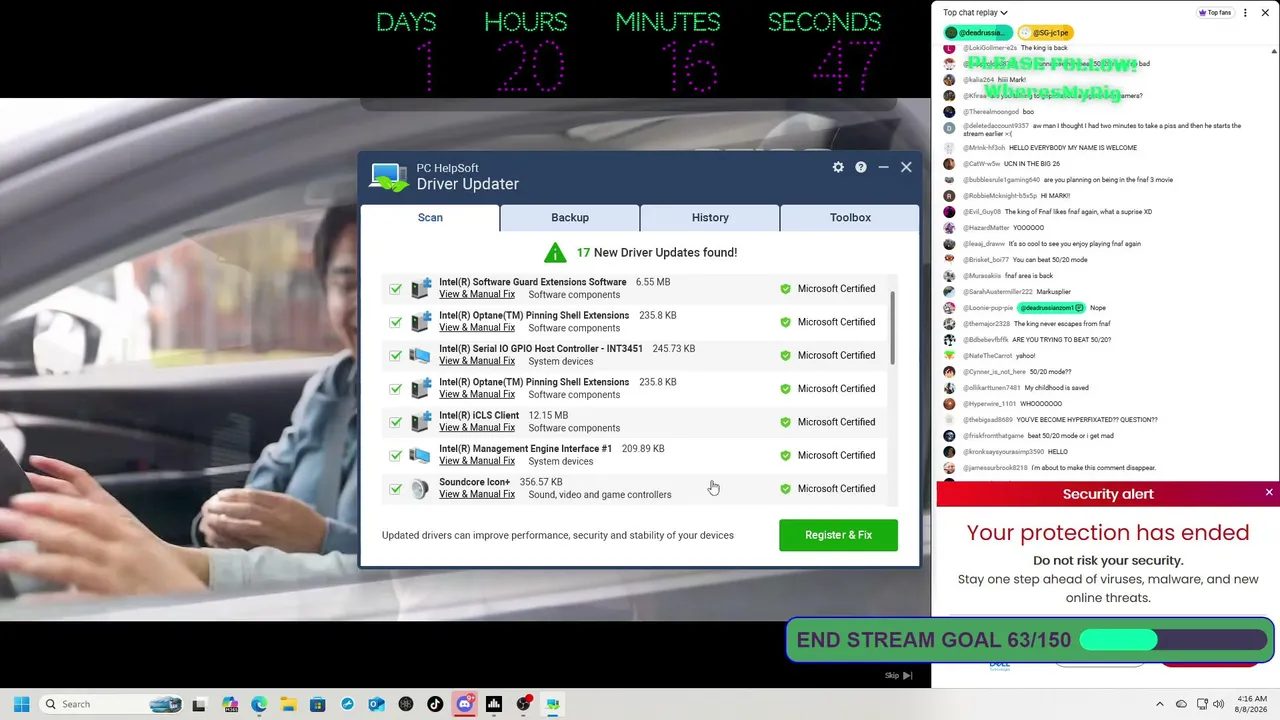Open Windows Start menu
1280x720 pixels.
21,704
